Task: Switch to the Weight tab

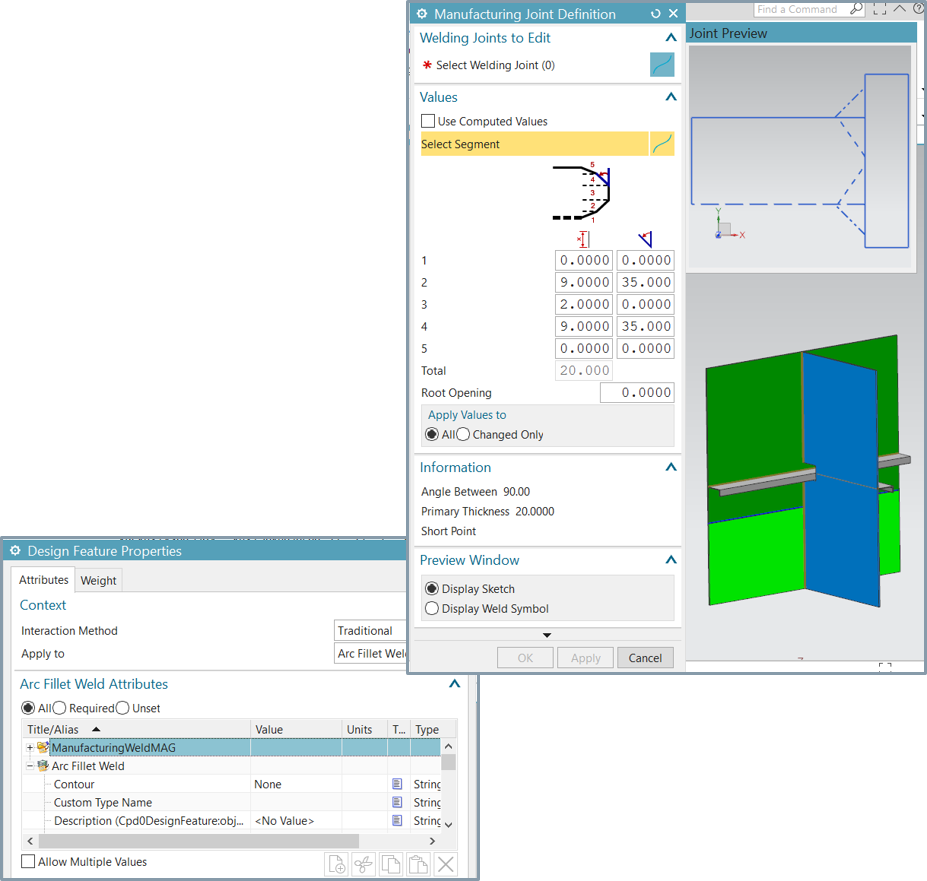Action: 98,580
